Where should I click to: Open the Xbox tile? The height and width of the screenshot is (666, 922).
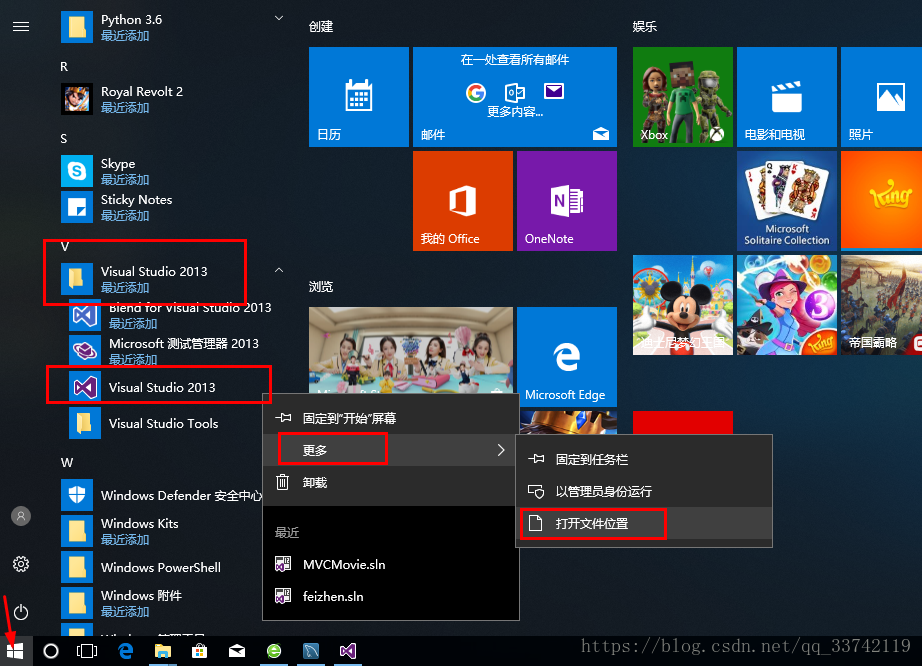coord(683,97)
